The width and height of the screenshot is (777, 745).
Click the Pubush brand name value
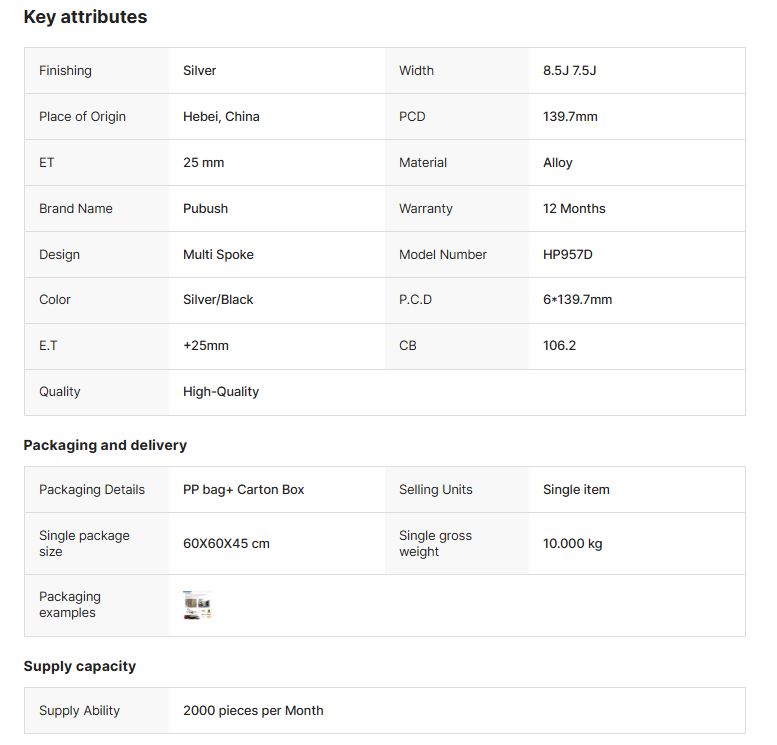[x=205, y=209]
